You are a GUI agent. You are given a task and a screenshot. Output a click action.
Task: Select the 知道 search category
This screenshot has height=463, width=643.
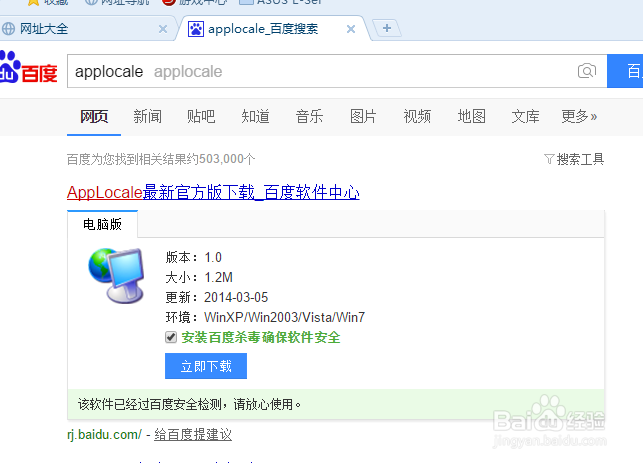(x=255, y=116)
